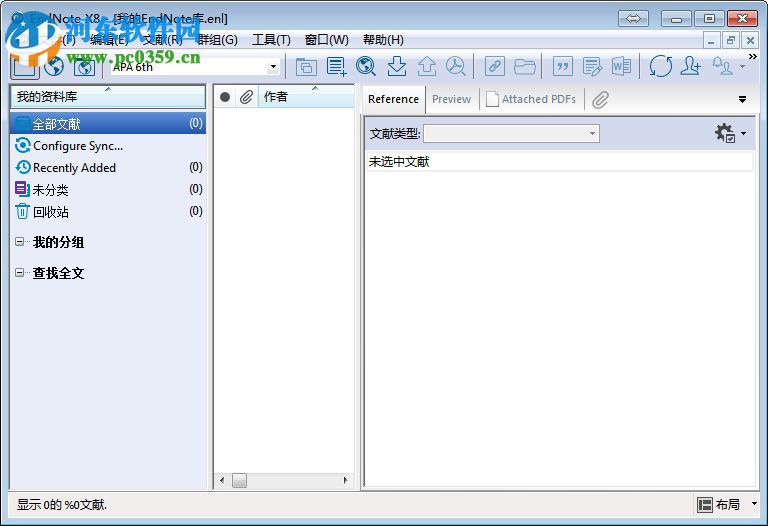Click the Open Link chain icon
This screenshot has width=768, height=526.
pyautogui.click(x=495, y=67)
